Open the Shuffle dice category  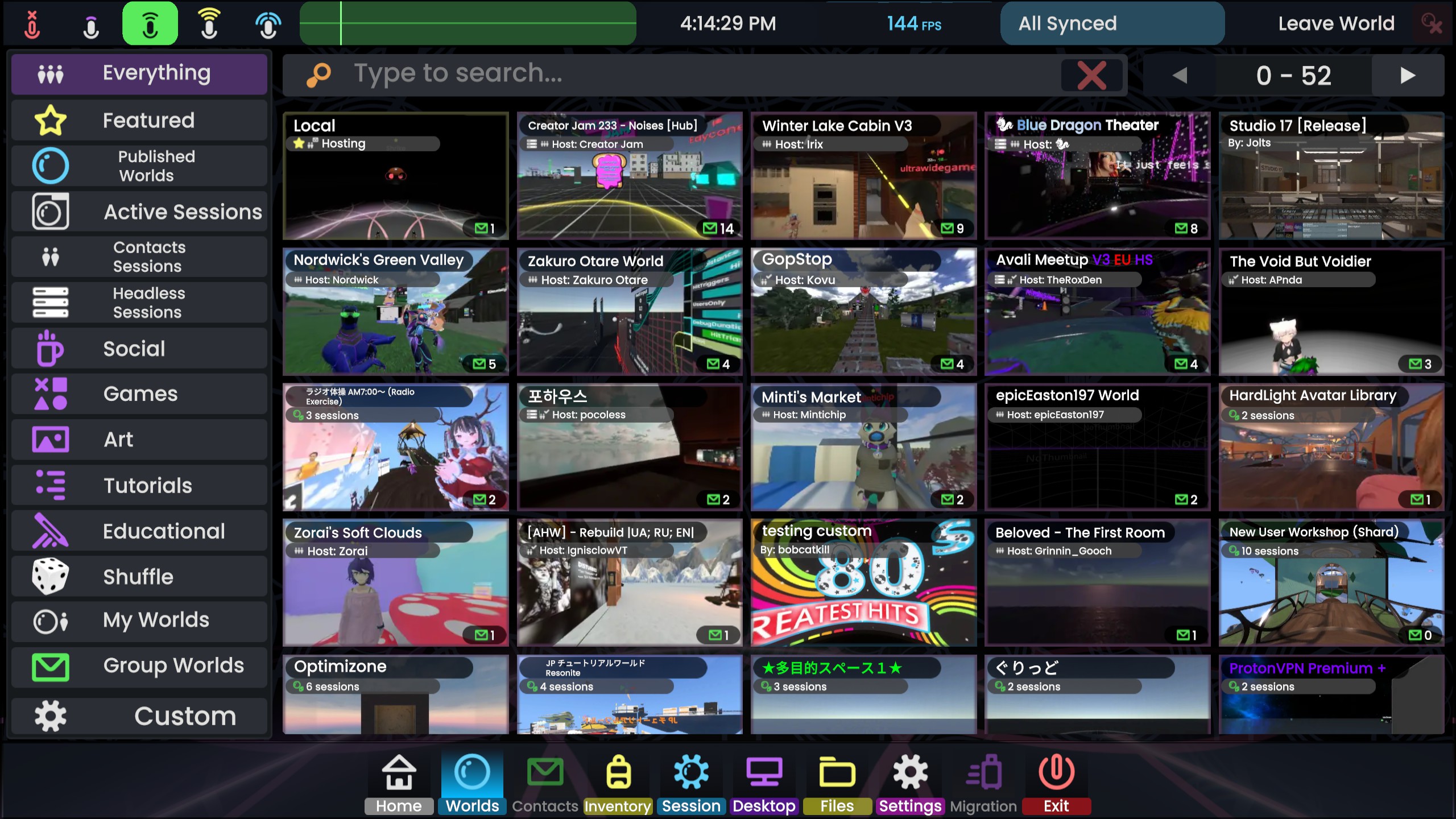[x=139, y=577]
